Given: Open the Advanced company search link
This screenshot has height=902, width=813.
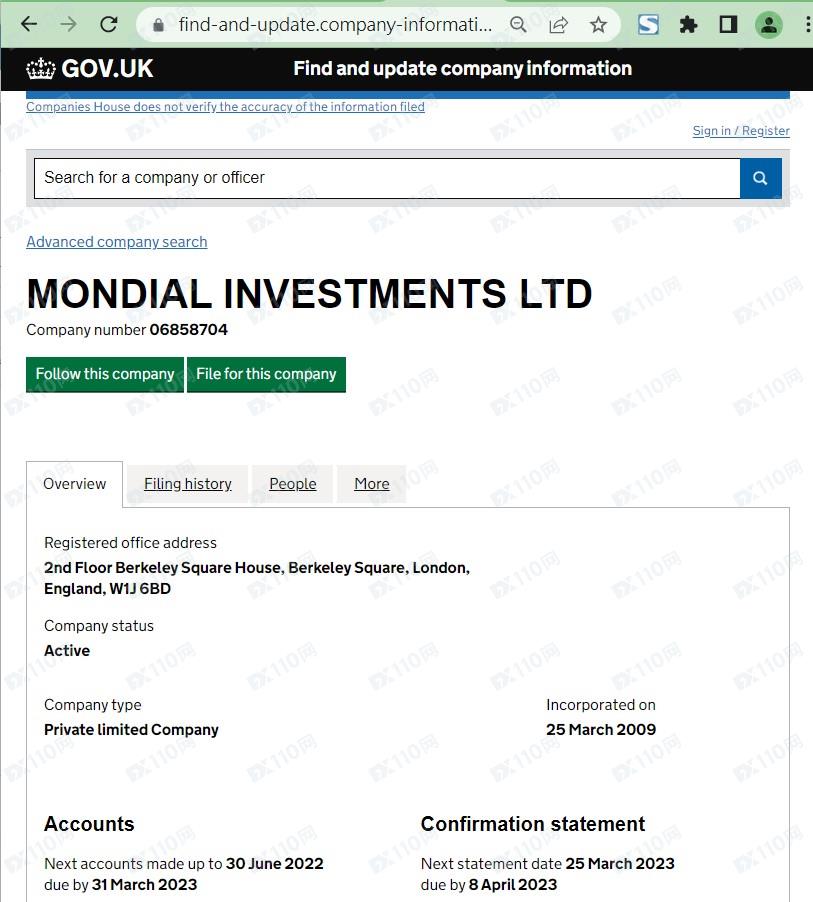Looking at the screenshot, I should pyautogui.click(x=116, y=242).
